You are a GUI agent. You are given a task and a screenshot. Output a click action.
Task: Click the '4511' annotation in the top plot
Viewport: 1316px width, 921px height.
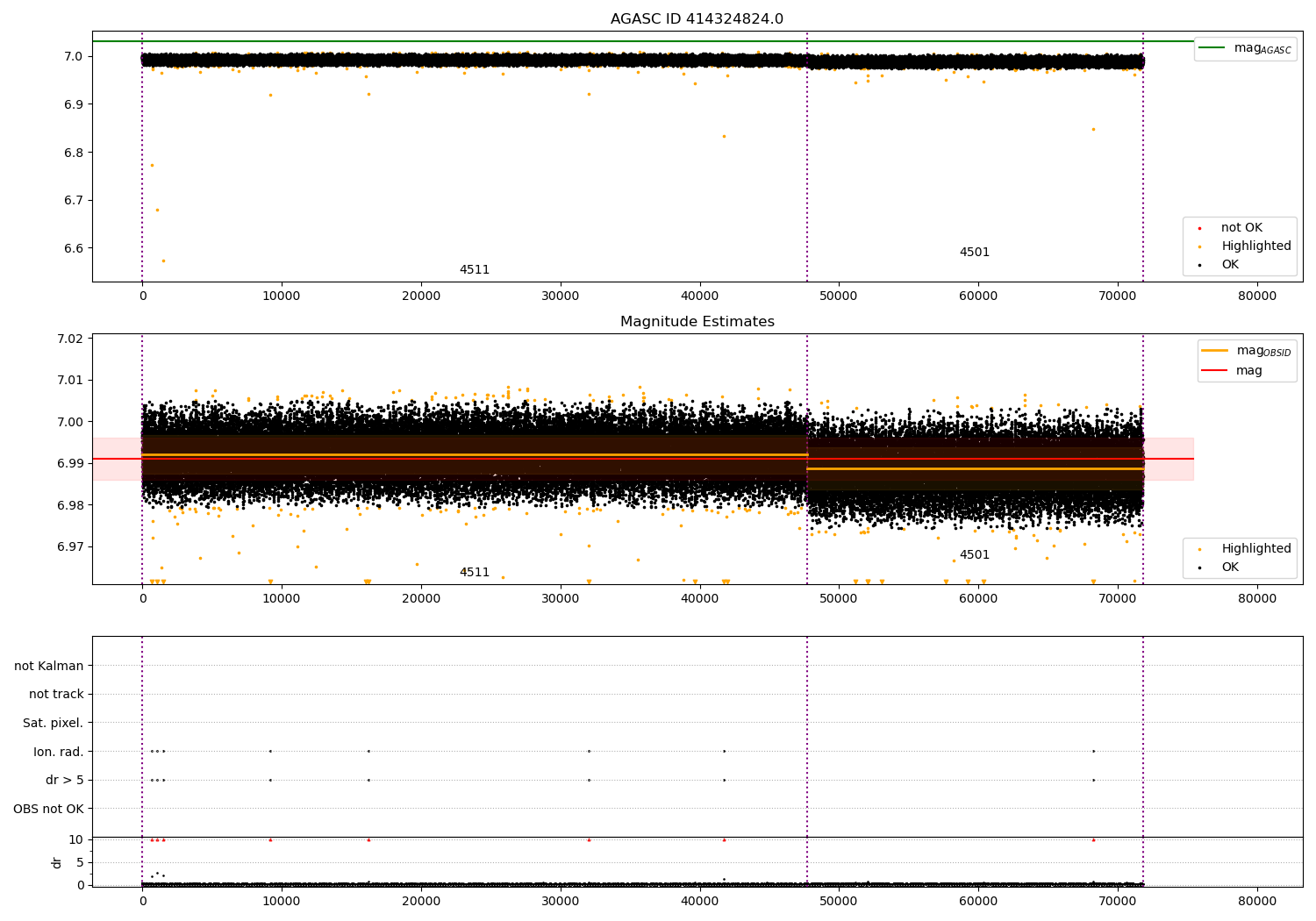475,270
